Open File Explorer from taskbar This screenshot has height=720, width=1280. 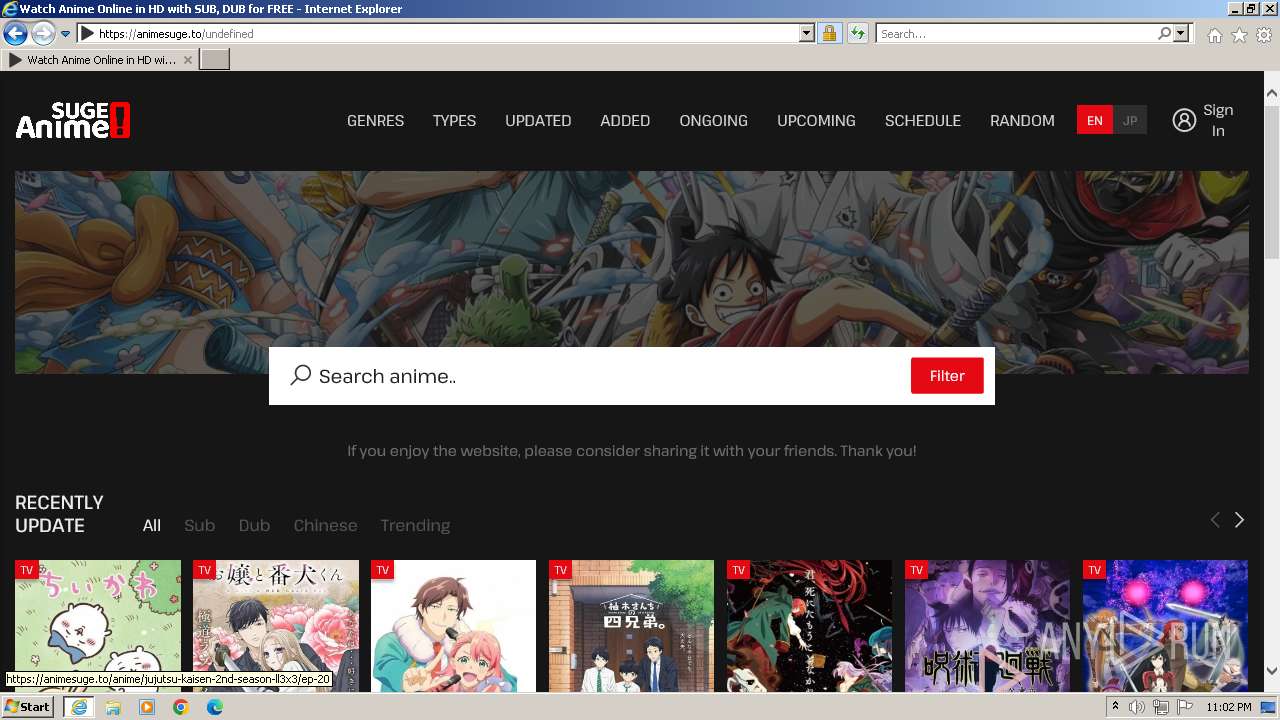coord(113,707)
